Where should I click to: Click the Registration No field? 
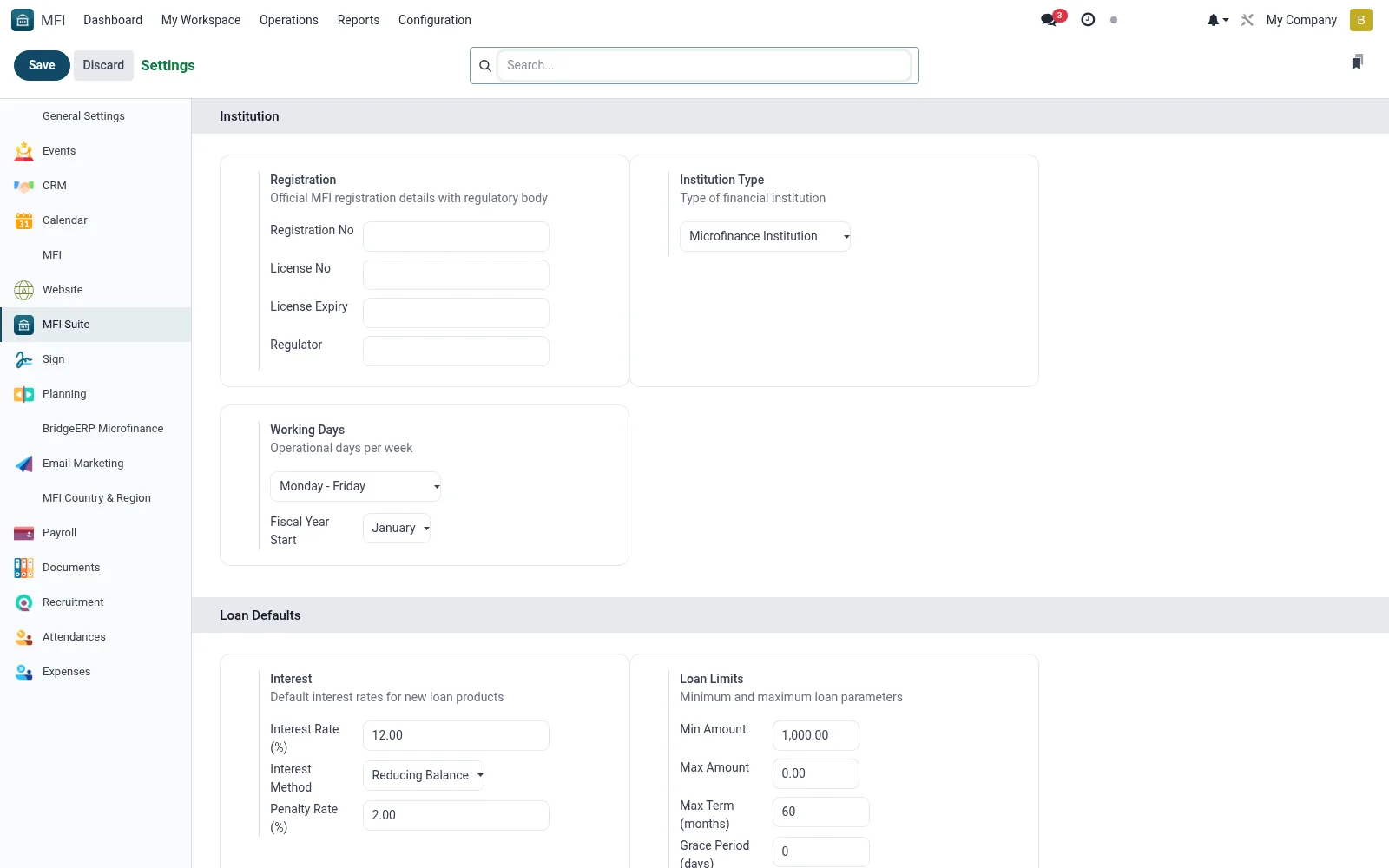tap(456, 236)
